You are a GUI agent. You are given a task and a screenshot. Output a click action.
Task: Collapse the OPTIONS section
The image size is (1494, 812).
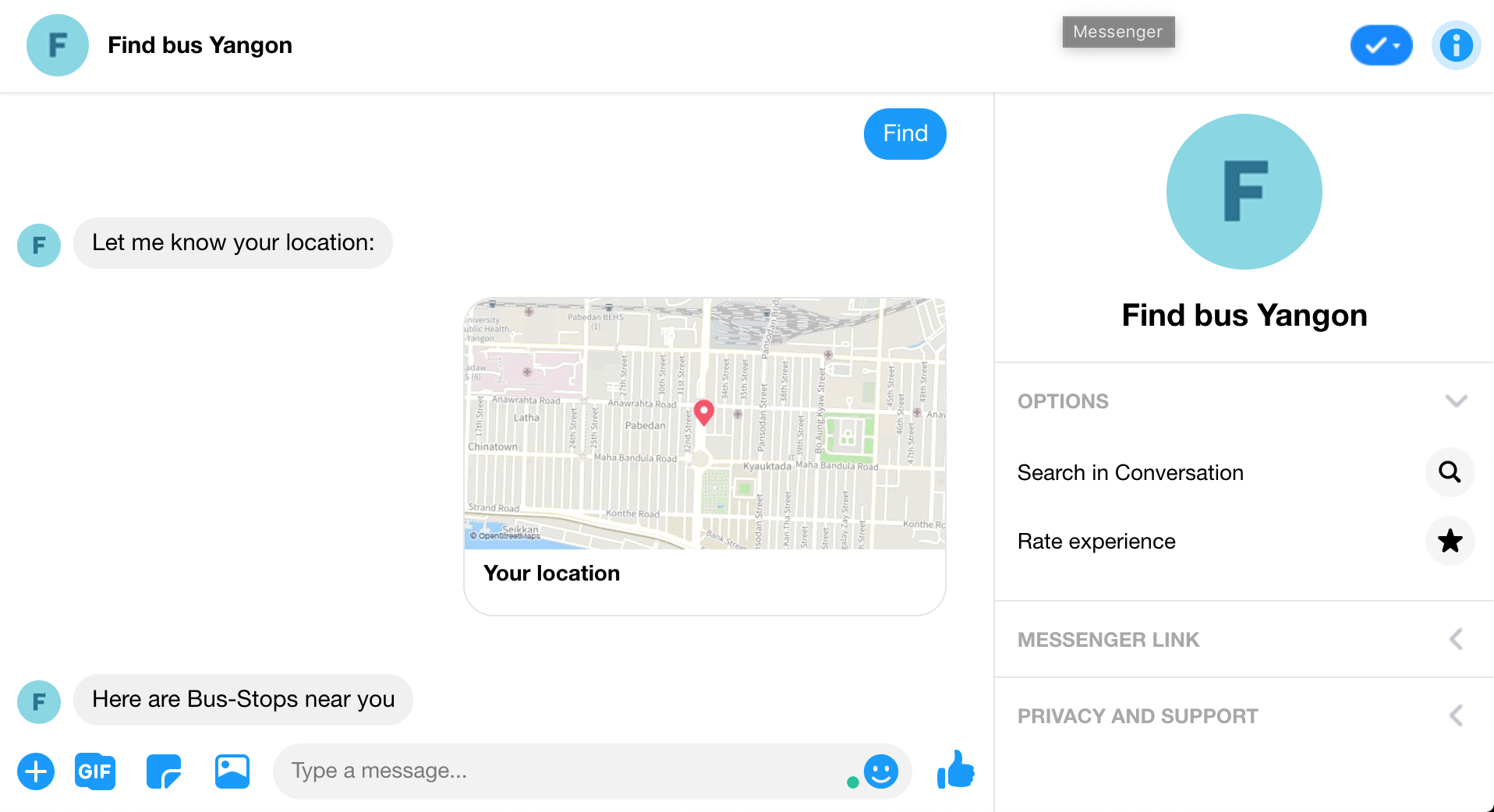point(1244,401)
